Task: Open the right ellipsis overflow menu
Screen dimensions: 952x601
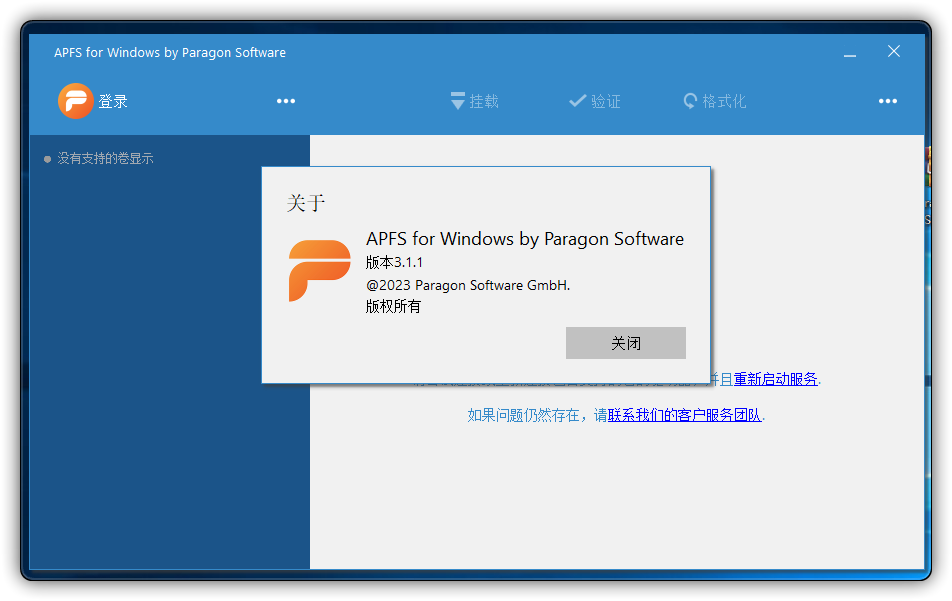Action: pyautogui.click(x=887, y=100)
